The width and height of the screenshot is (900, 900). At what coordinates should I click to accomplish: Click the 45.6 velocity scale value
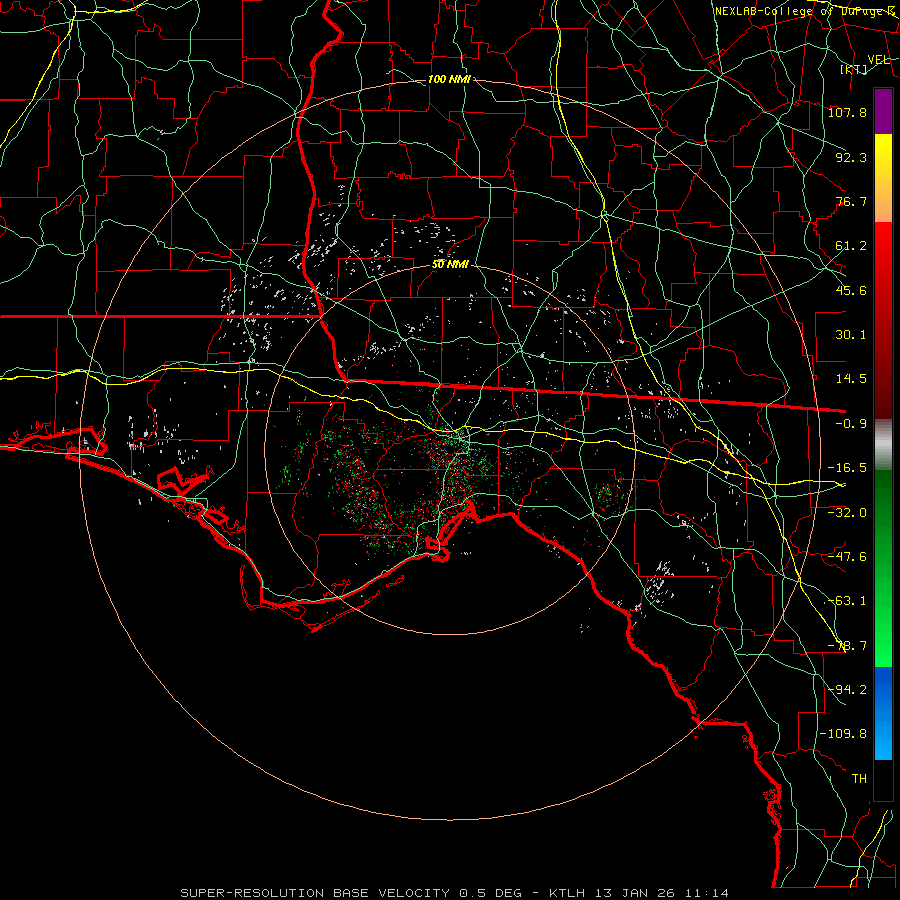[851, 290]
